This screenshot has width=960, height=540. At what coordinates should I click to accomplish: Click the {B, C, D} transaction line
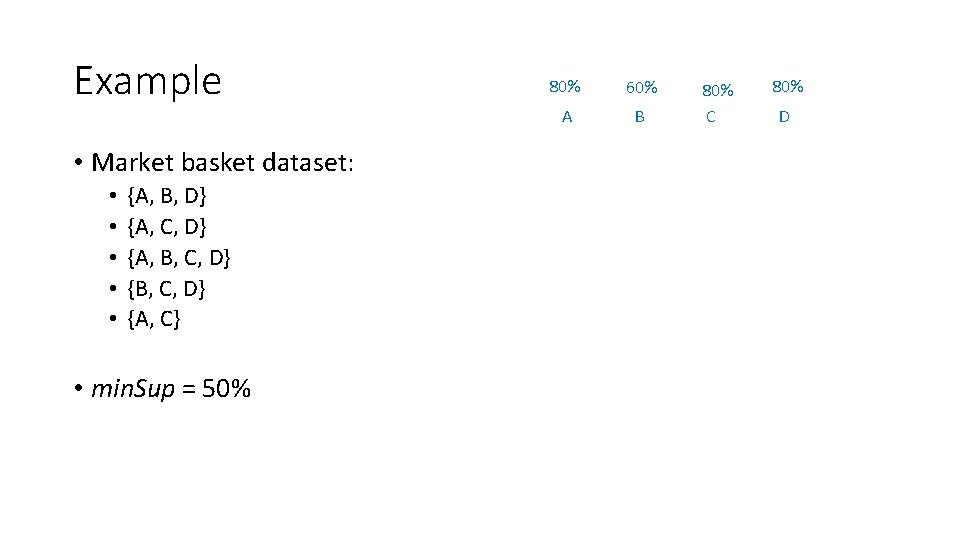[167, 289]
